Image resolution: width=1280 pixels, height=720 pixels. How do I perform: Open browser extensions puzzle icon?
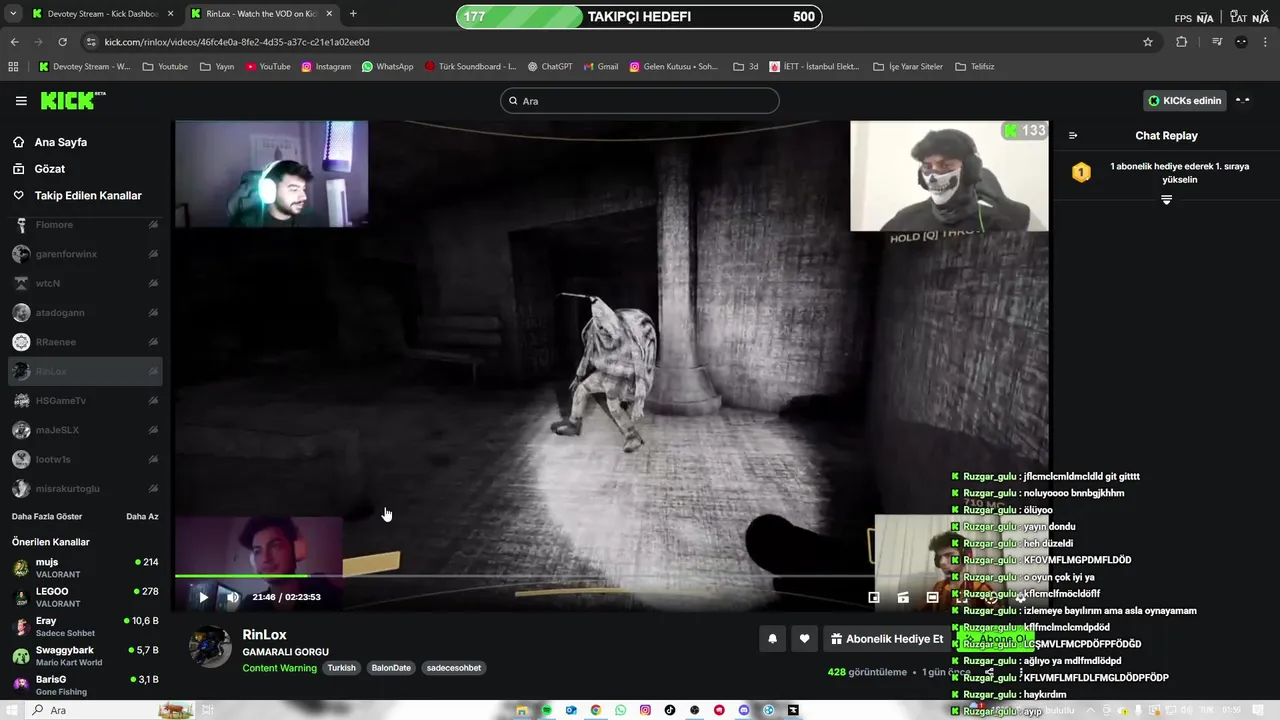(x=1181, y=42)
